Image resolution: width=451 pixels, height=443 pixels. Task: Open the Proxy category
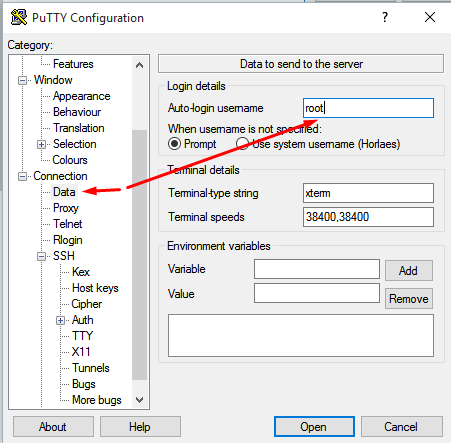click(x=66, y=208)
